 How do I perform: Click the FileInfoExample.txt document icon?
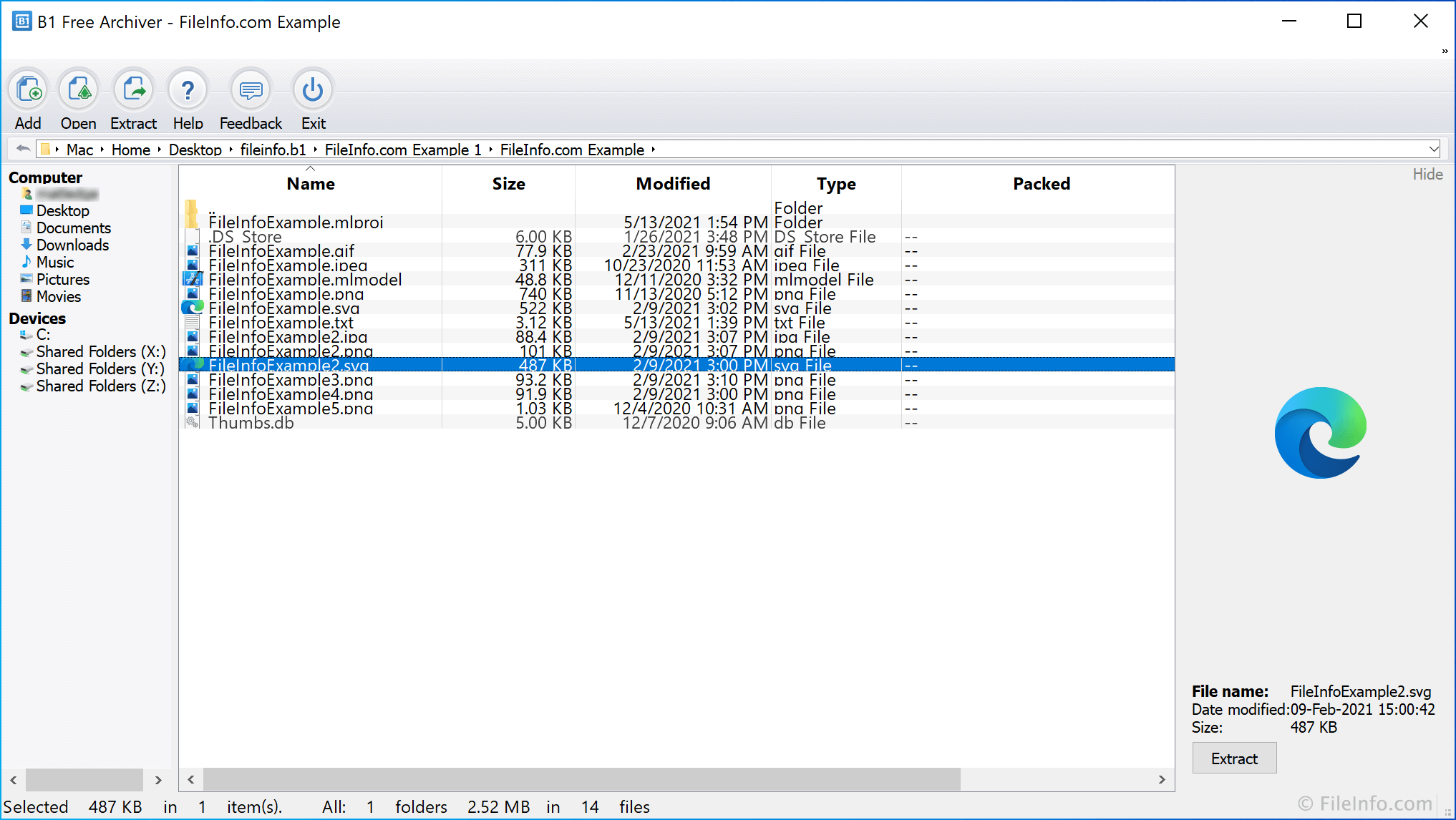tap(192, 323)
